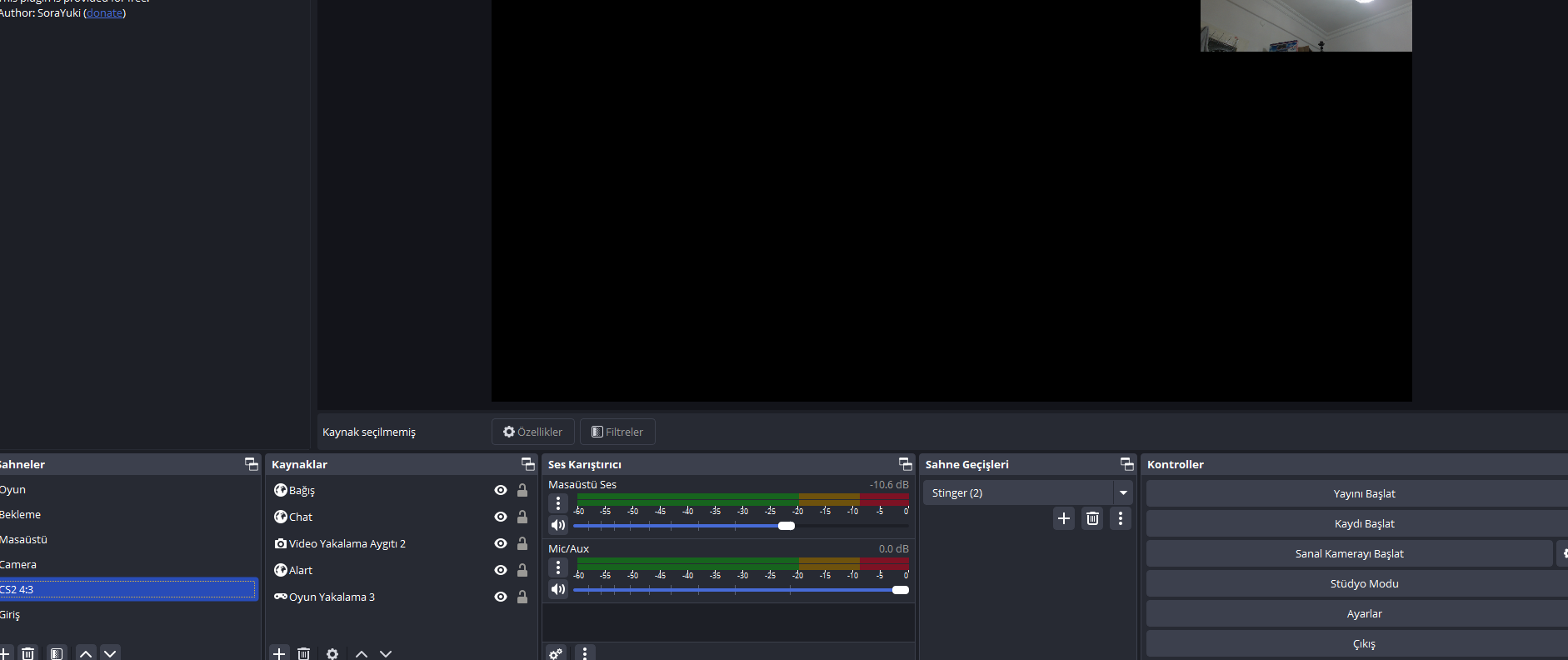Click the browser source icon beside Bağış
This screenshot has width=1568, height=660.
coord(281,490)
